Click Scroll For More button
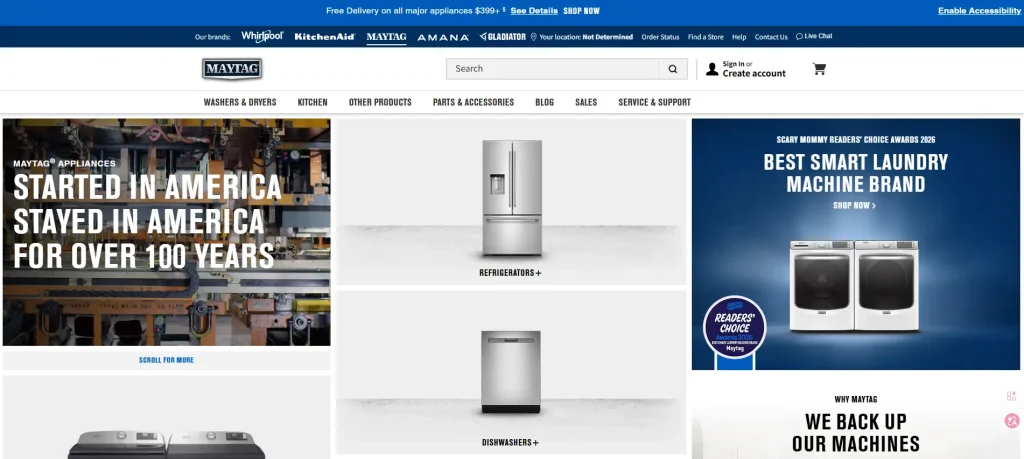Viewport: 1024px width, 459px height. (x=167, y=360)
